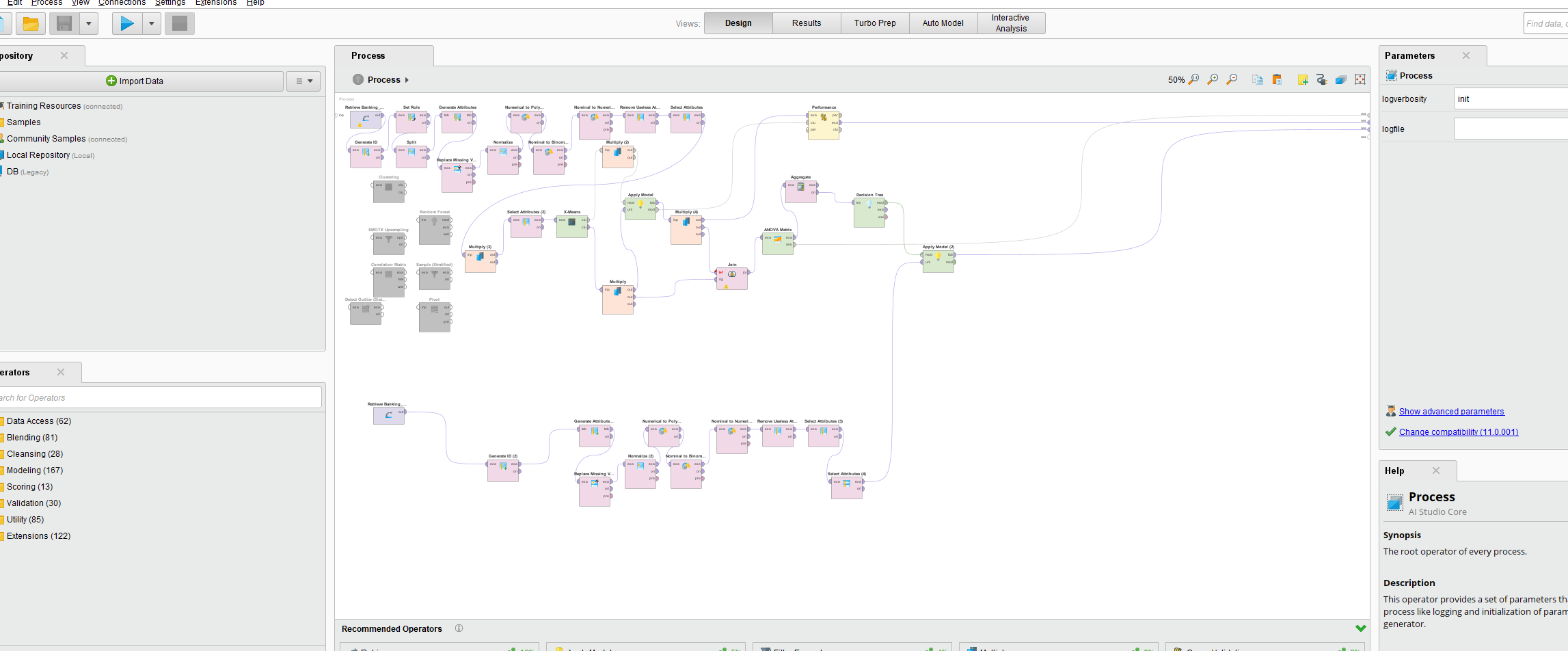Zoom in on the process canvas
This screenshot has height=651, width=1568.
(x=1213, y=79)
